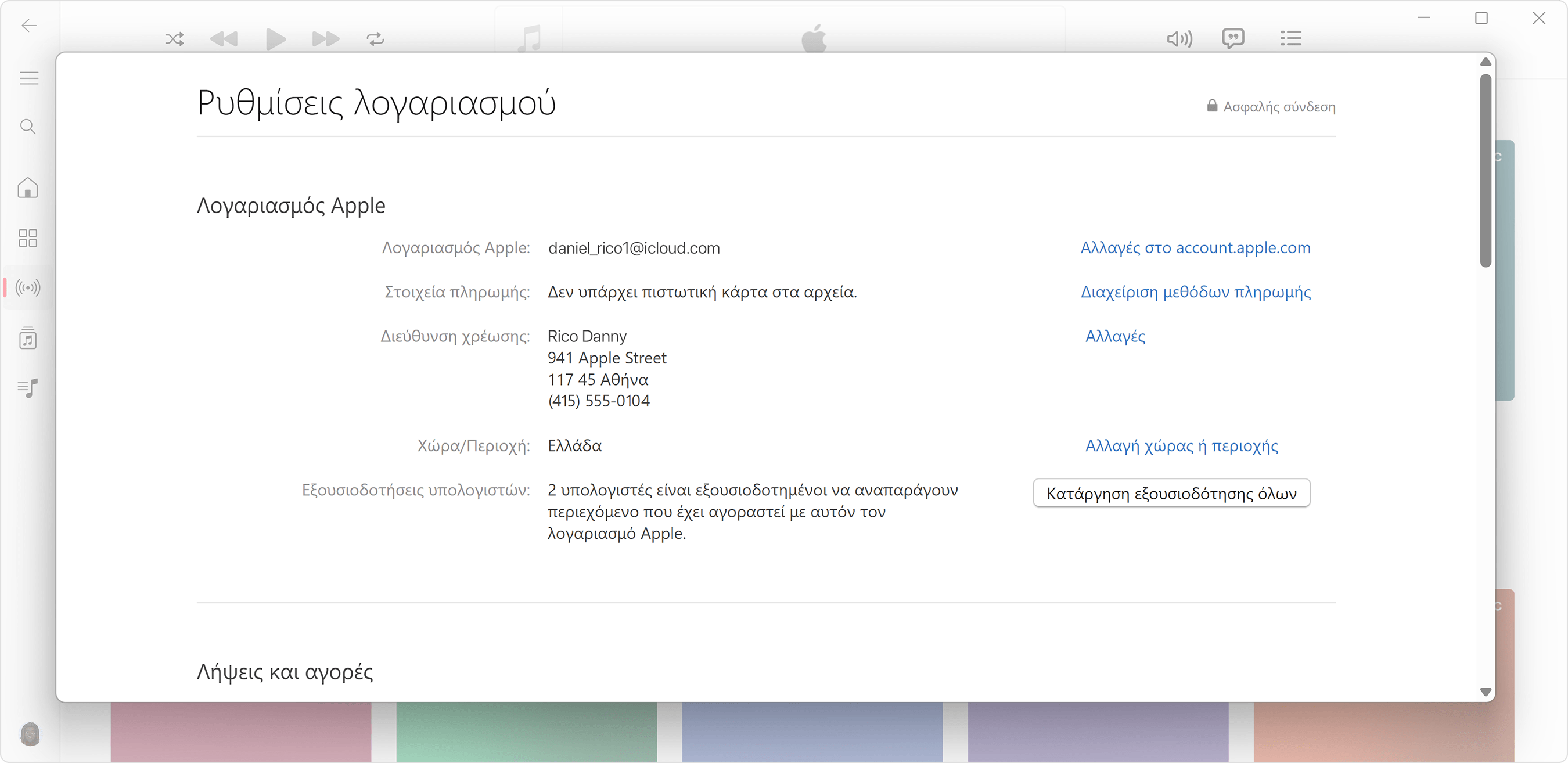
Task: Click the Λογαριασμός Apple section heading
Action: [291, 206]
